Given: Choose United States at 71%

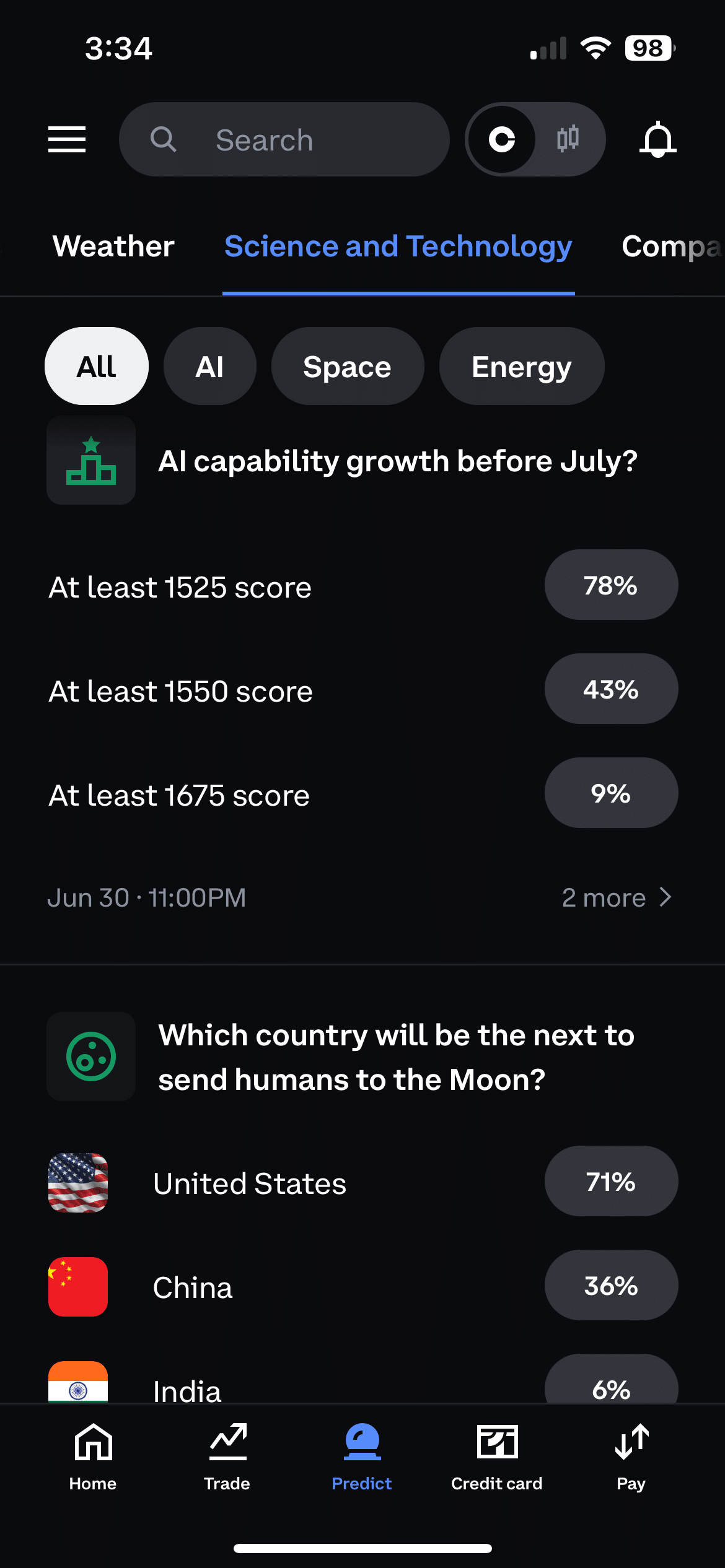Looking at the screenshot, I should (611, 1182).
